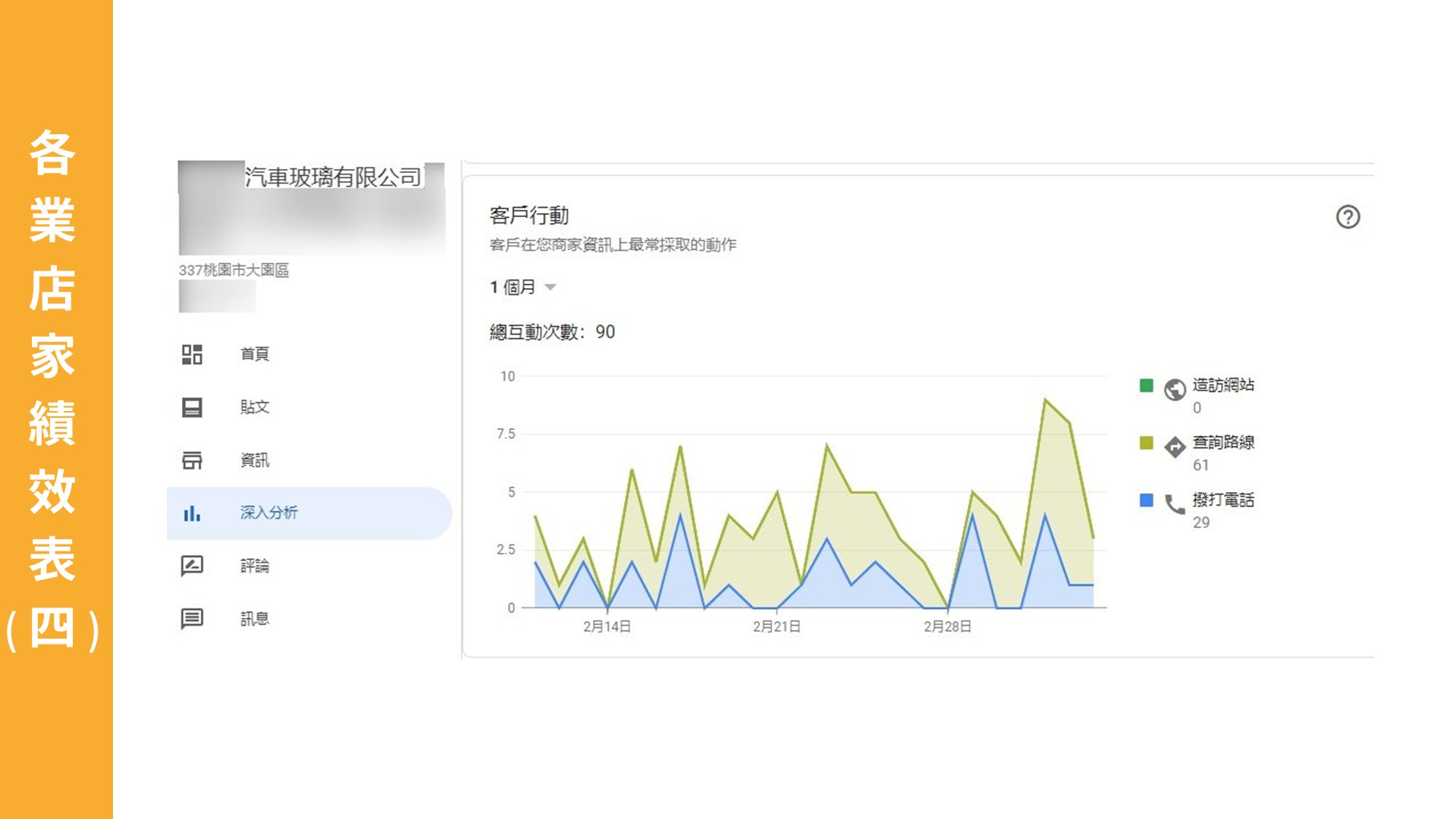Click the green 造訪網站 legend swatch

click(1146, 385)
